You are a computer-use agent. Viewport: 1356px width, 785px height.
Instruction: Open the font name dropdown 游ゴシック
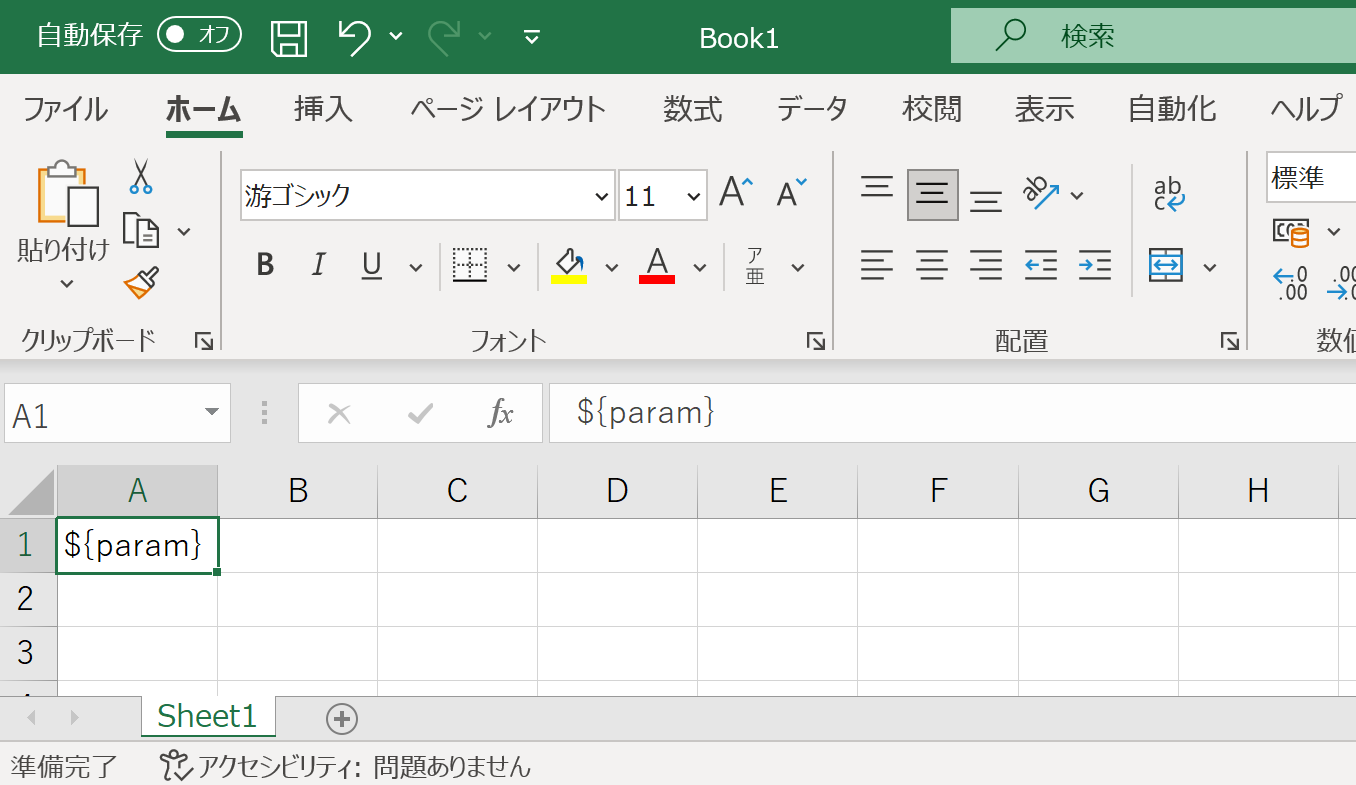pyautogui.click(x=601, y=196)
